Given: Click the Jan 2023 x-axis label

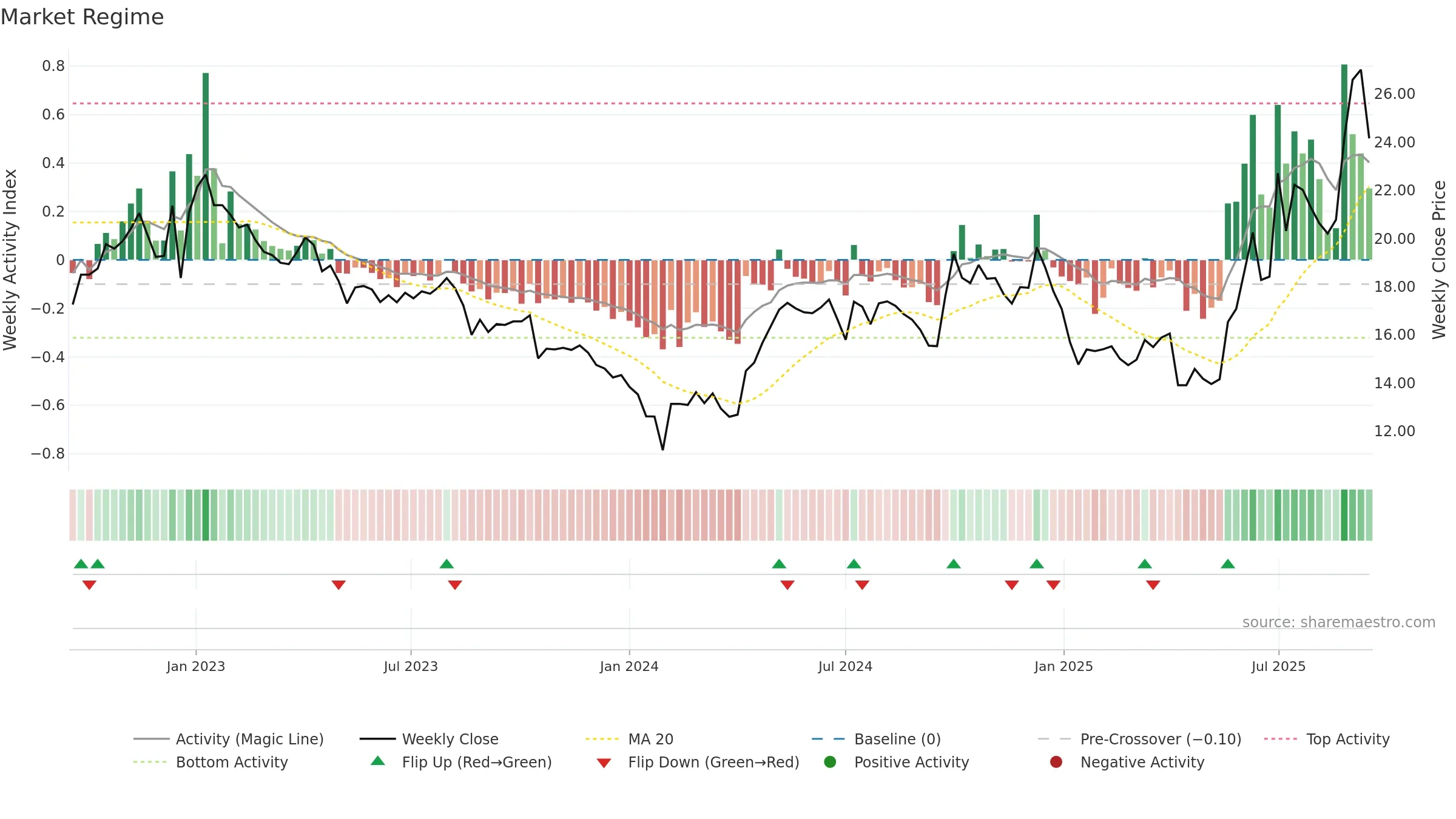Looking at the screenshot, I should pos(196,666).
